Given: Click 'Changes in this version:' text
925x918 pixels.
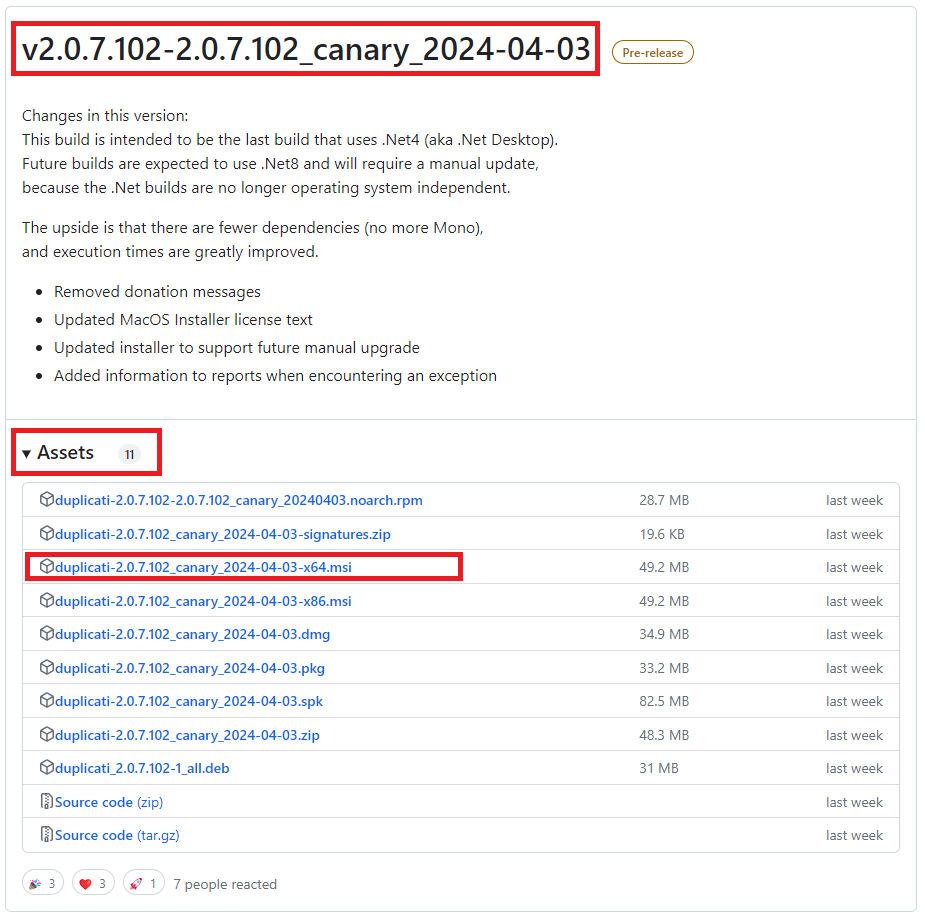Looking at the screenshot, I should pyautogui.click(x=105, y=116).
